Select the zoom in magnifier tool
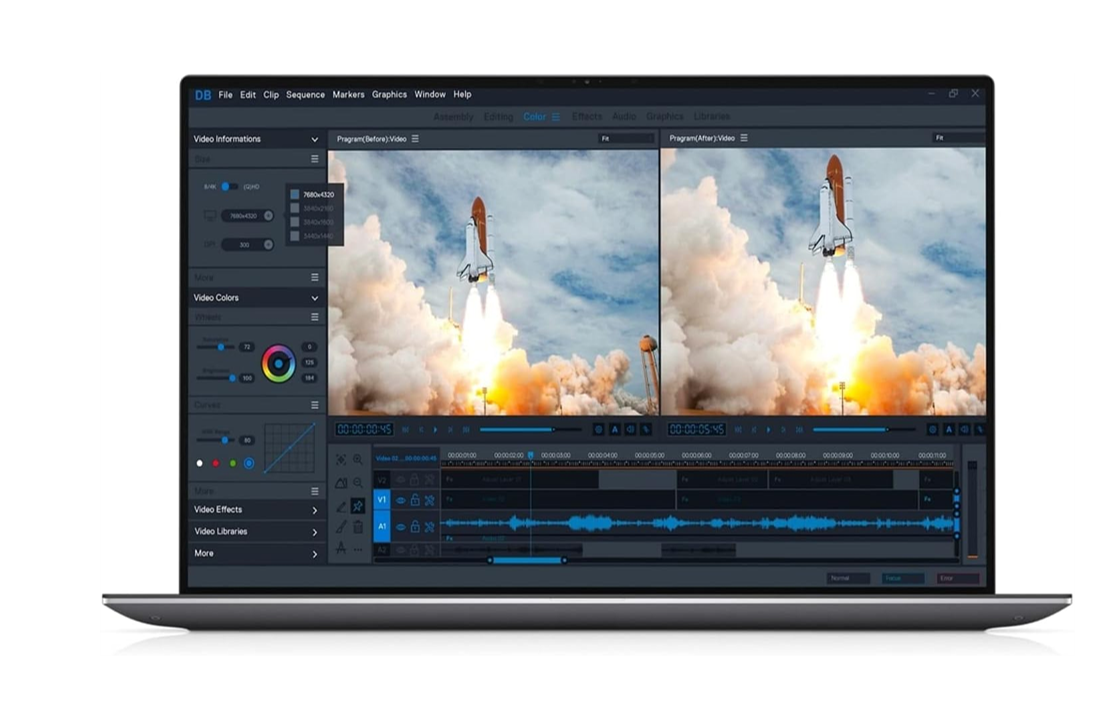 click(358, 460)
